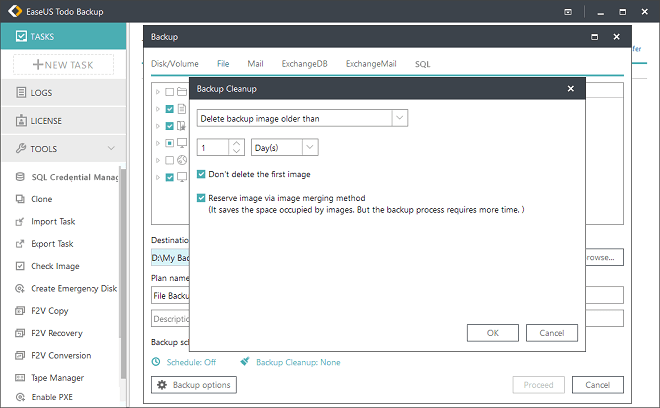The height and width of the screenshot is (408, 660).
Task: Click the Tools wrench icon
Action: 21,148
